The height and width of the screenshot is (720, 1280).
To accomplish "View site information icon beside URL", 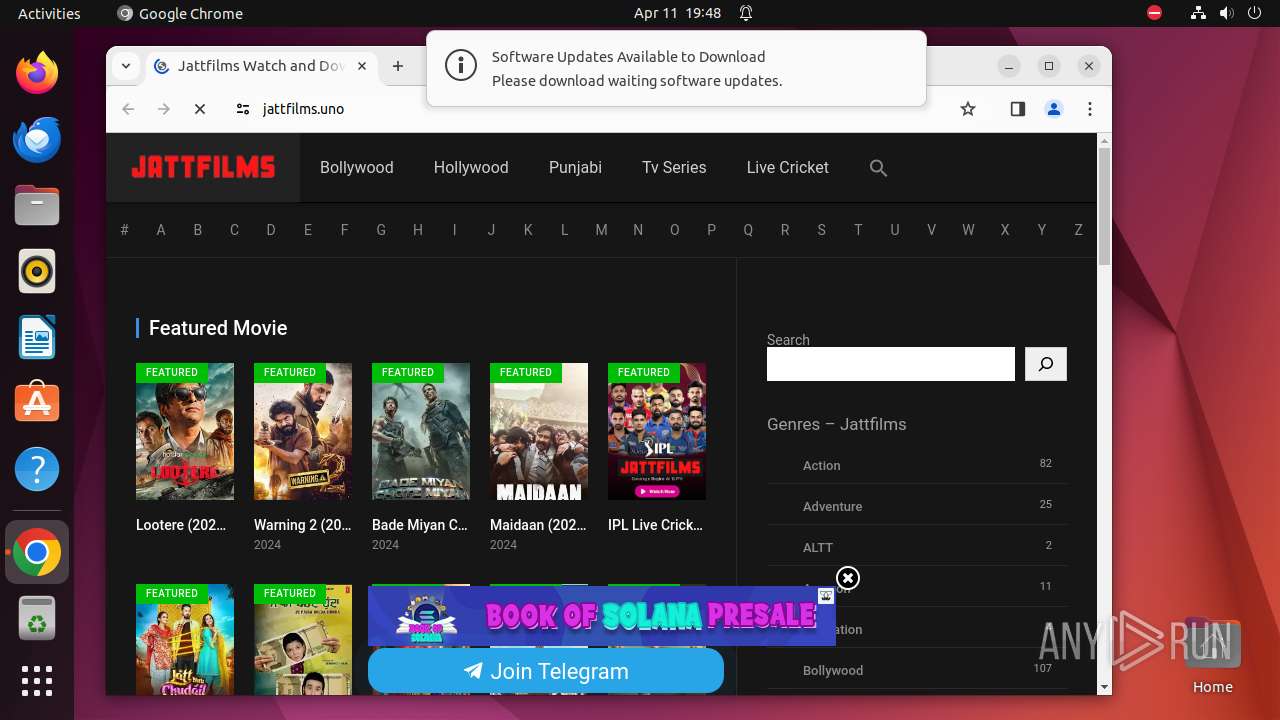I will (x=242, y=109).
